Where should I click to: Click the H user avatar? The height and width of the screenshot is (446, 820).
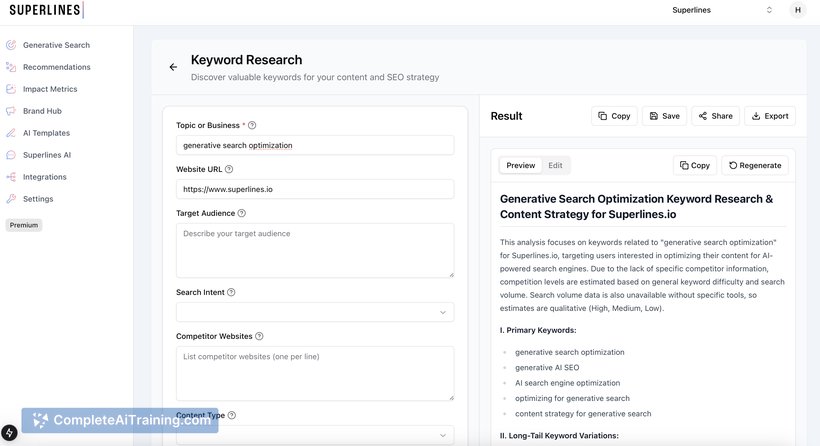[798, 10]
